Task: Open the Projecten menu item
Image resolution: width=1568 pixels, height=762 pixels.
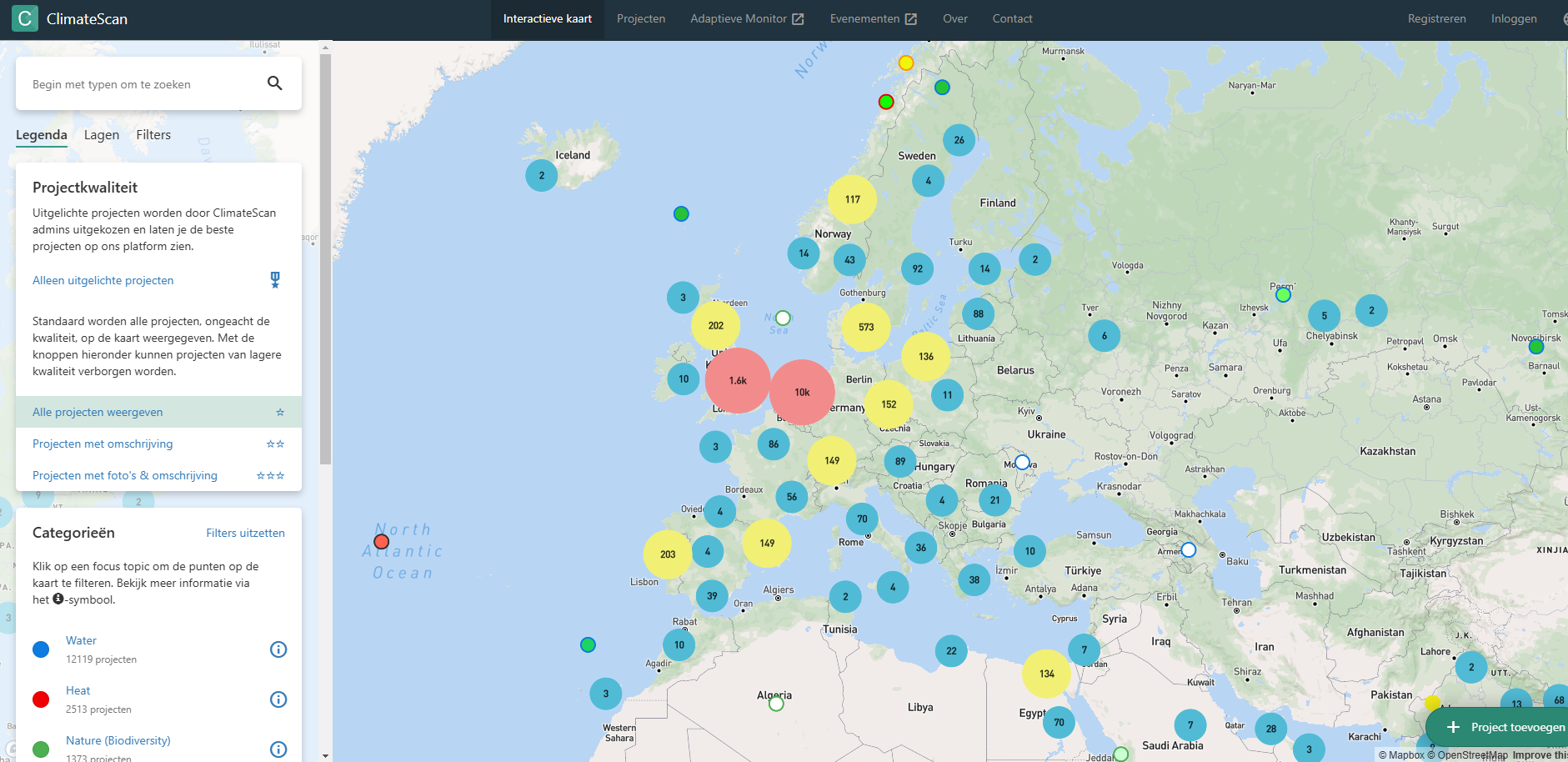Action: tap(640, 18)
